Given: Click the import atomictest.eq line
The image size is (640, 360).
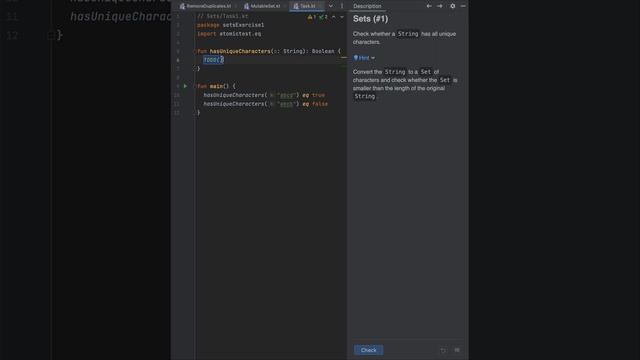Looking at the screenshot, I should coord(229,34).
